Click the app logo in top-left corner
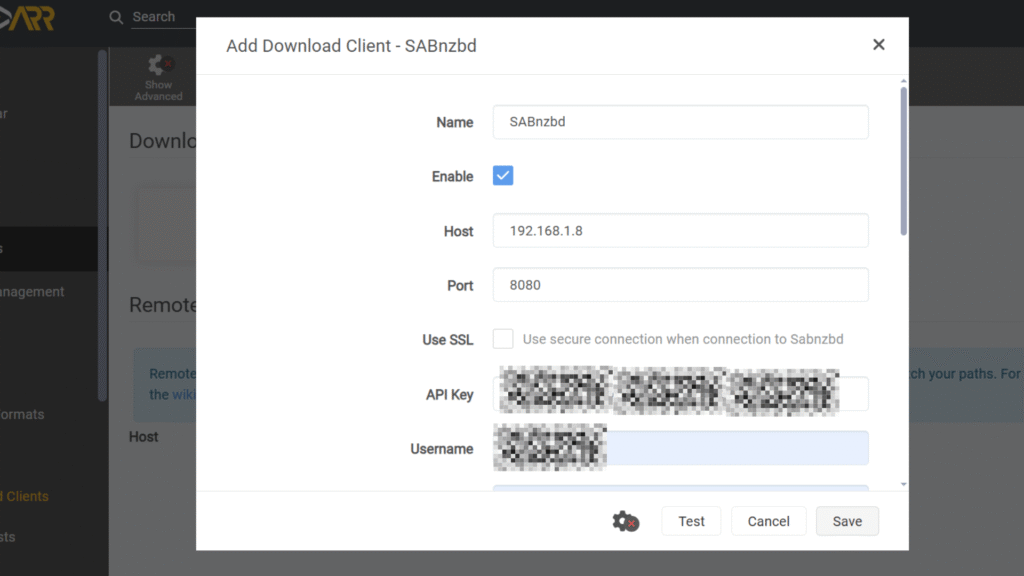The height and width of the screenshot is (576, 1024). 28,18
